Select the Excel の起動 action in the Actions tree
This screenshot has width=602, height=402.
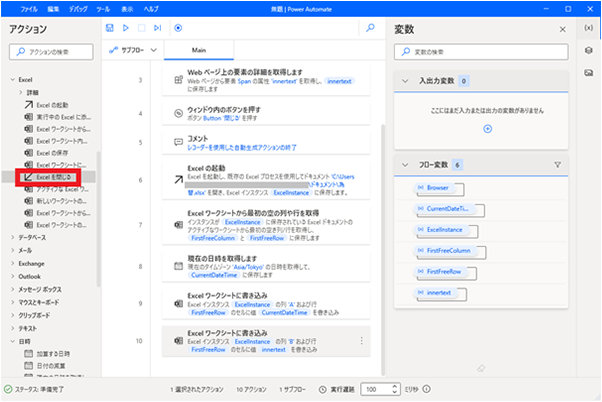pos(52,105)
